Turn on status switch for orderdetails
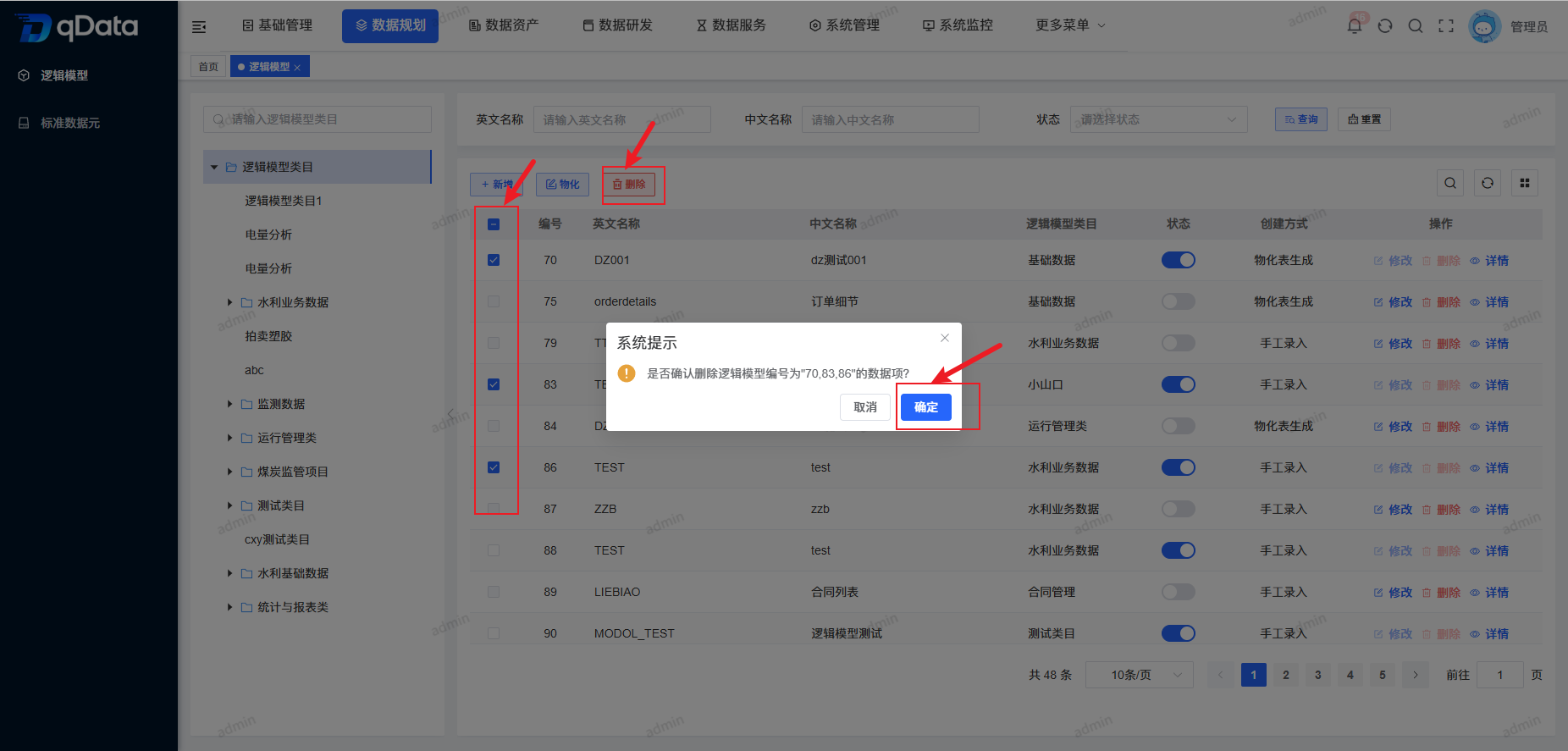The width and height of the screenshot is (1568, 751). (1178, 301)
